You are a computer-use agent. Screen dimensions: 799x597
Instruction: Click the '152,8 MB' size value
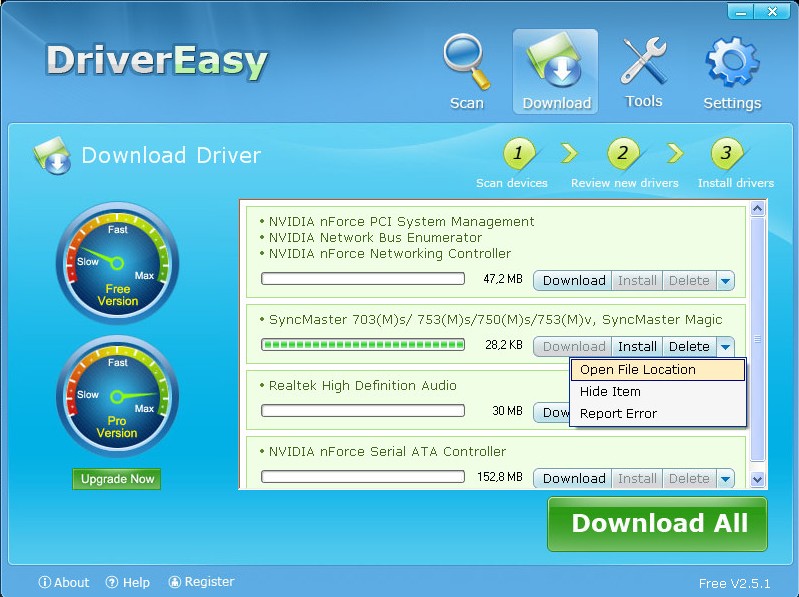499,477
